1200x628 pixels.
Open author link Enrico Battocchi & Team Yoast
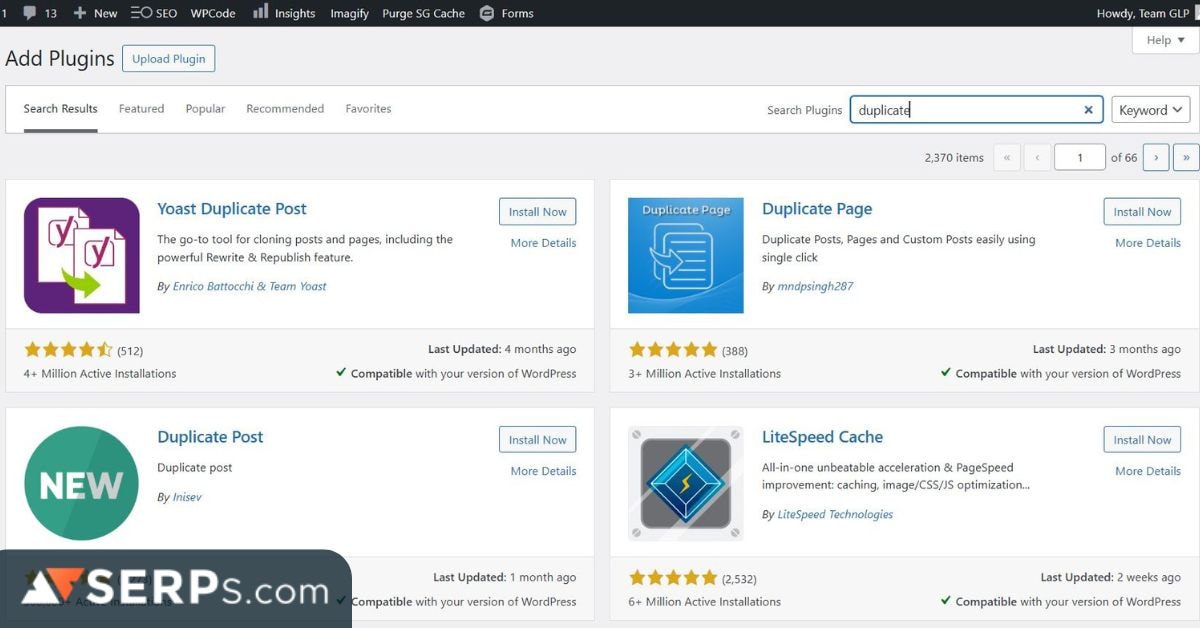click(x=249, y=286)
